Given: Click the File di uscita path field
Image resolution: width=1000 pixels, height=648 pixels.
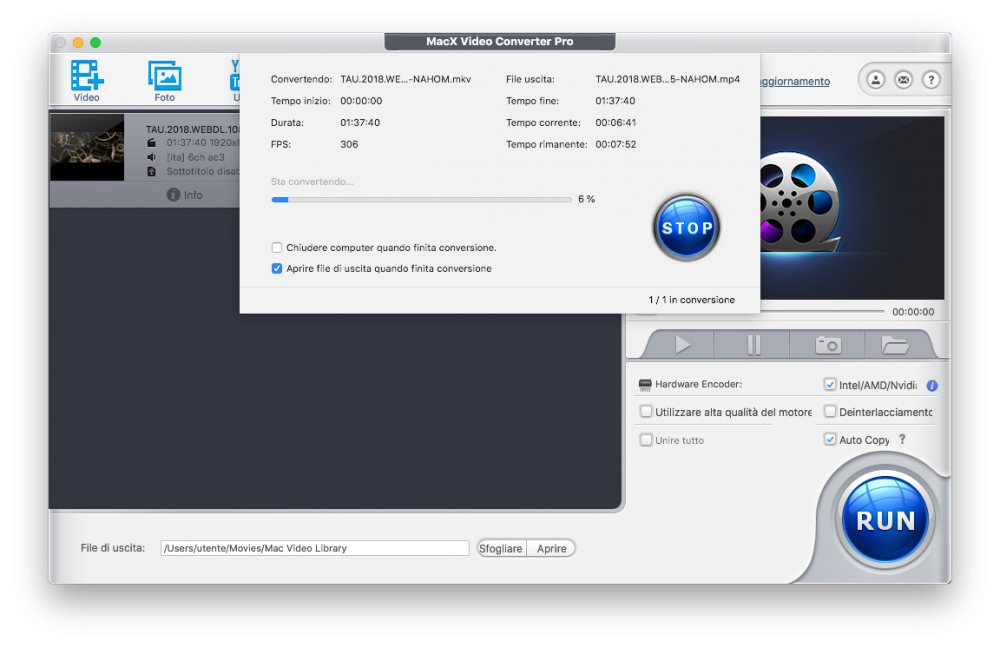Looking at the screenshot, I should (315, 548).
